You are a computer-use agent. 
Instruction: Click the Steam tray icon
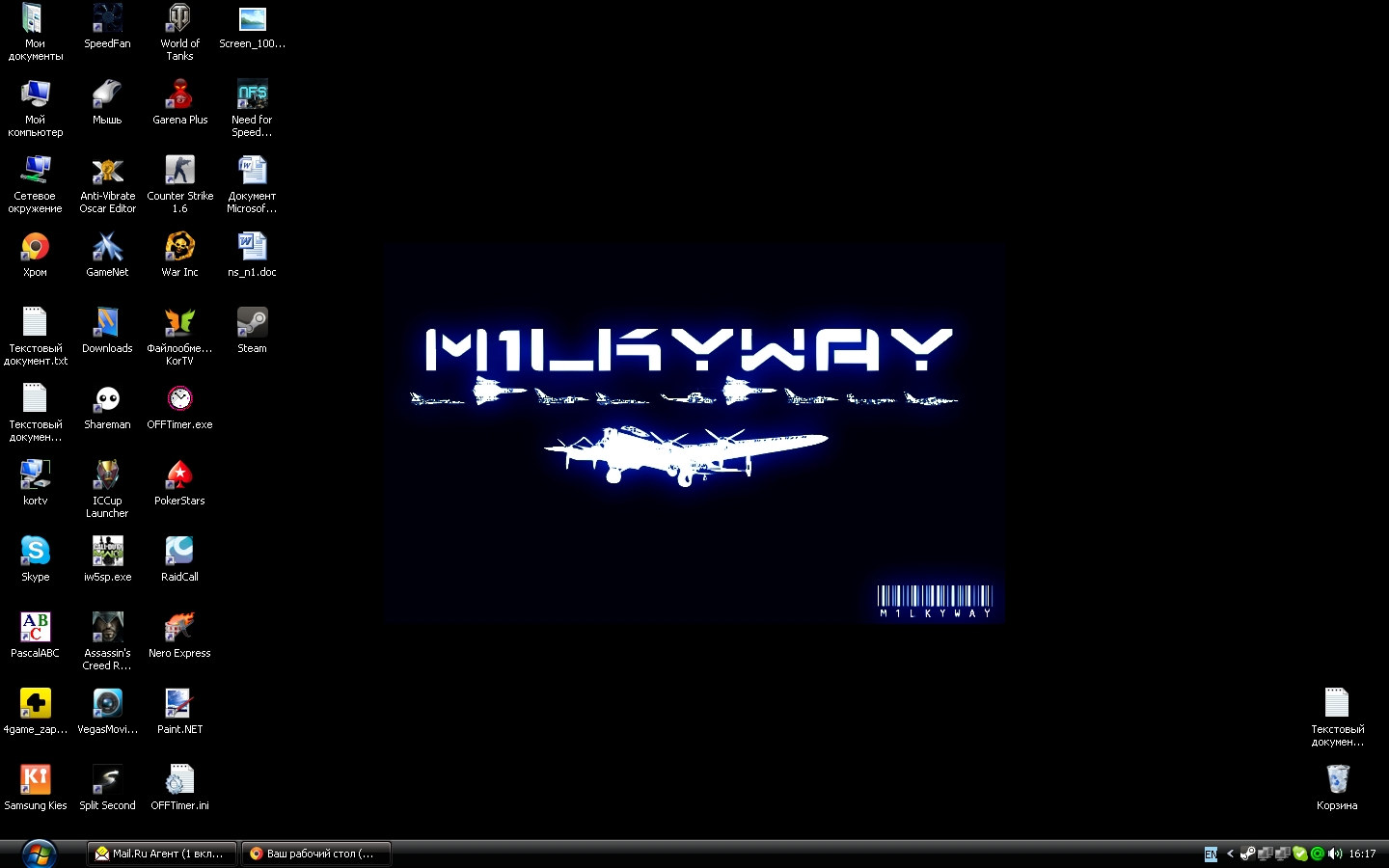[x=1247, y=854]
